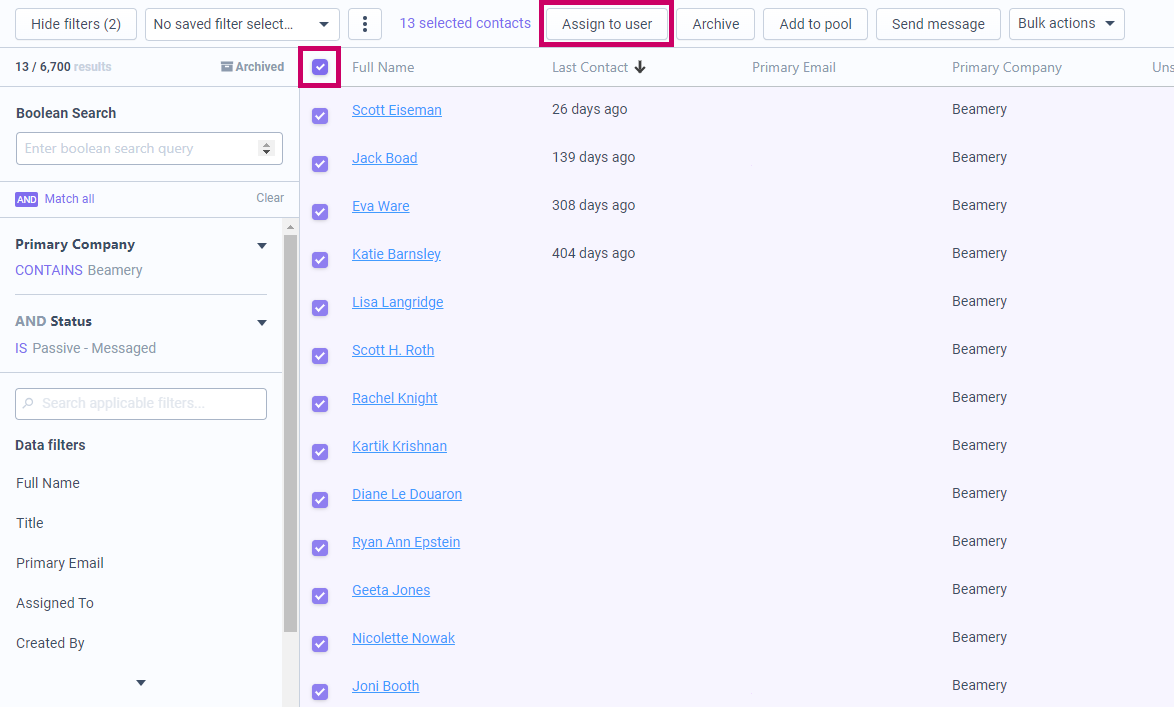Click the CONTAINS Beamery filter value
Viewport: 1174px width, 707px height.
[x=79, y=270]
